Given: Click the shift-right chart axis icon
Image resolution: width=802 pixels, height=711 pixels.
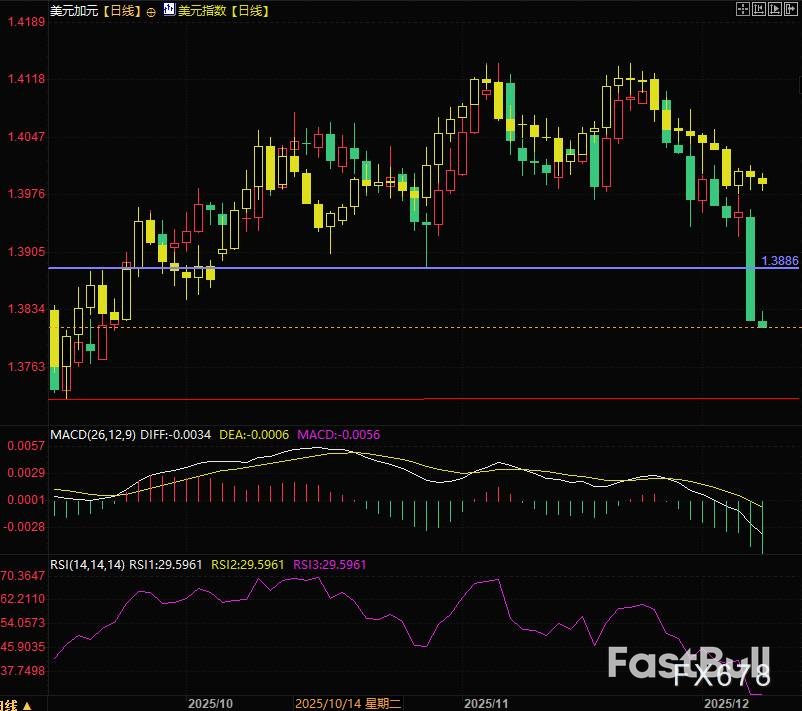Looking at the screenshot, I should coord(790,9).
